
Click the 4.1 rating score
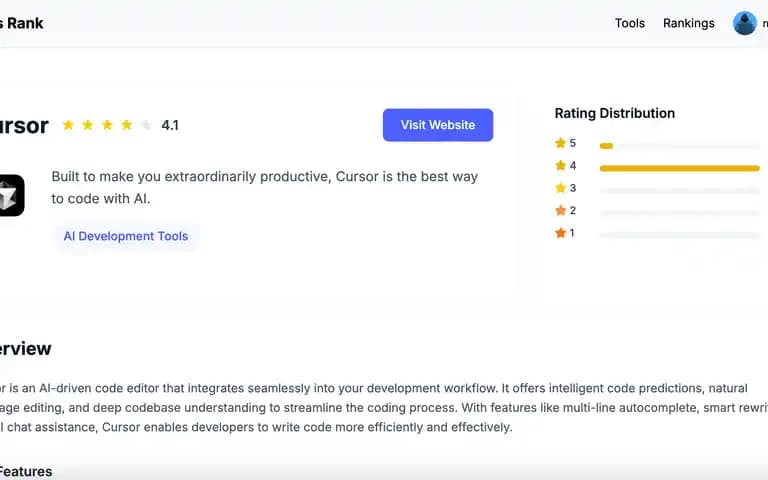click(170, 125)
